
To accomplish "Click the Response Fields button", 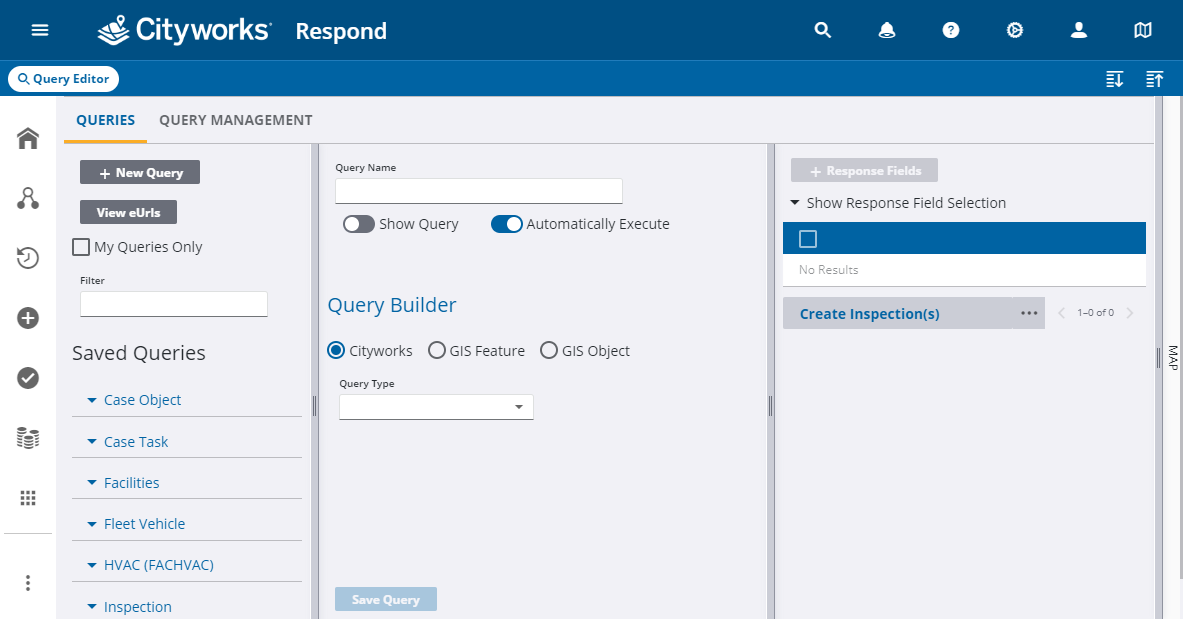I will [x=865, y=171].
